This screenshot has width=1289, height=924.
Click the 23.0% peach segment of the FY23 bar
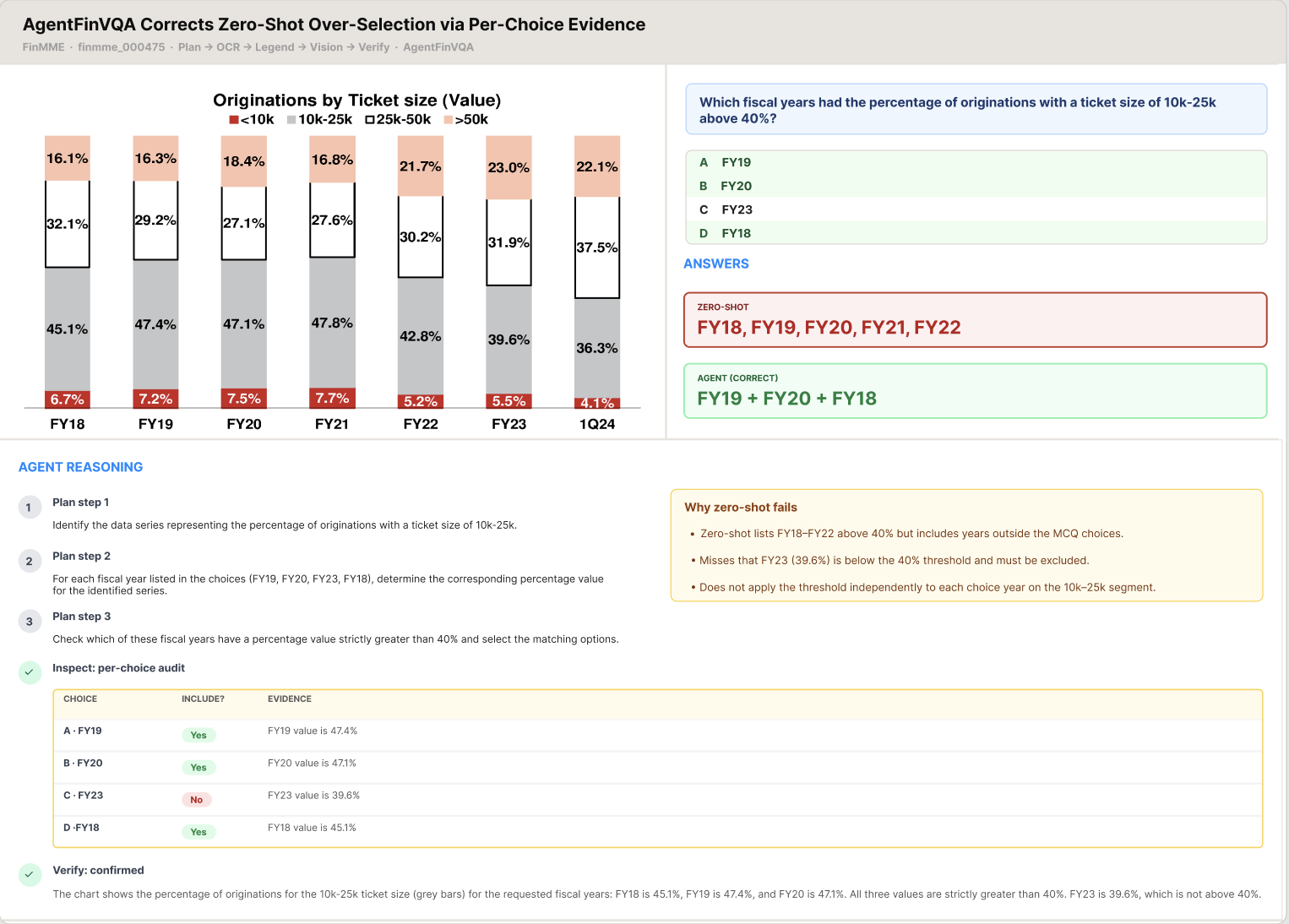(509, 167)
